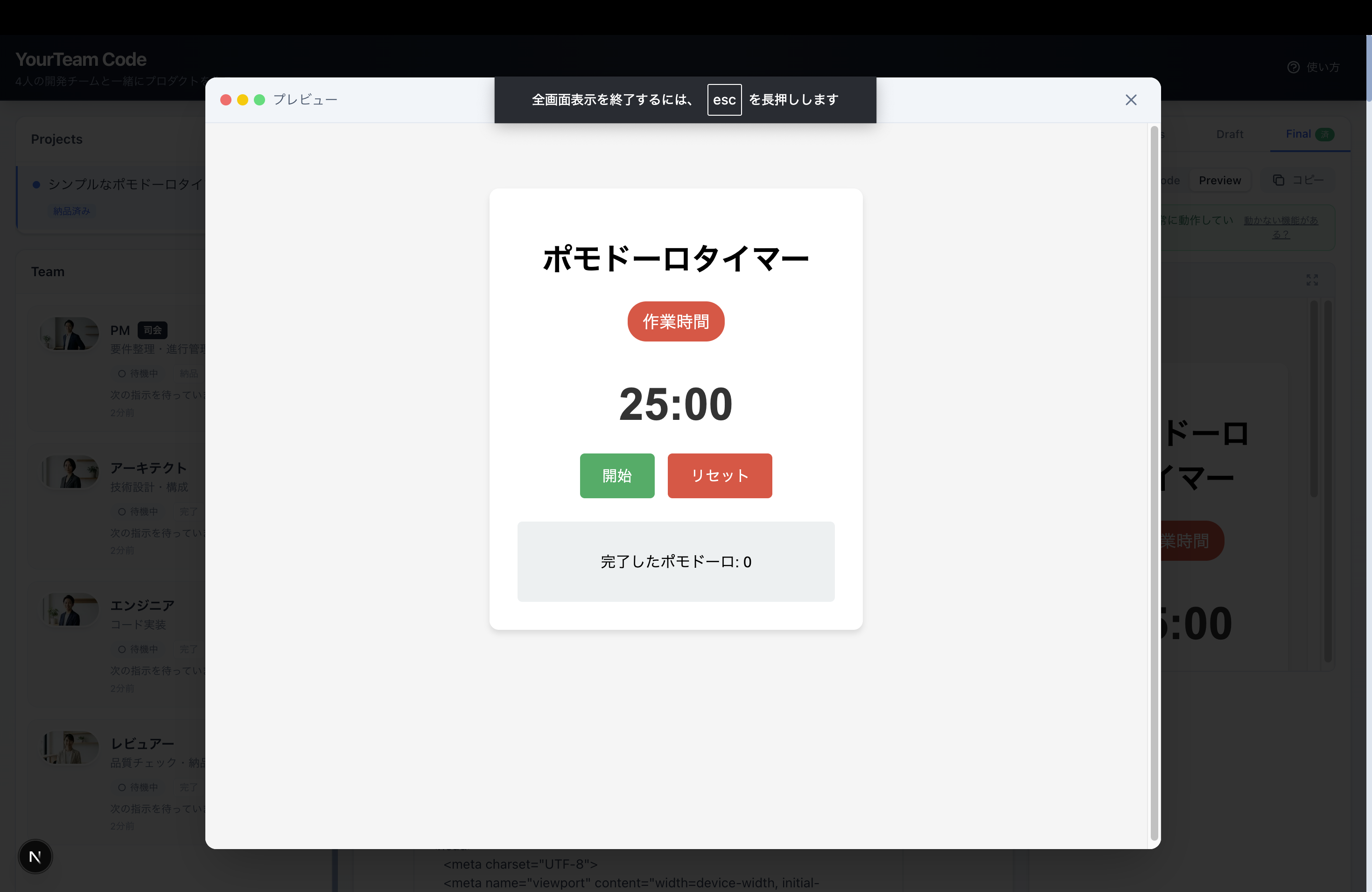Click the fullscreen expand arrows icon

pos(1312,280)
